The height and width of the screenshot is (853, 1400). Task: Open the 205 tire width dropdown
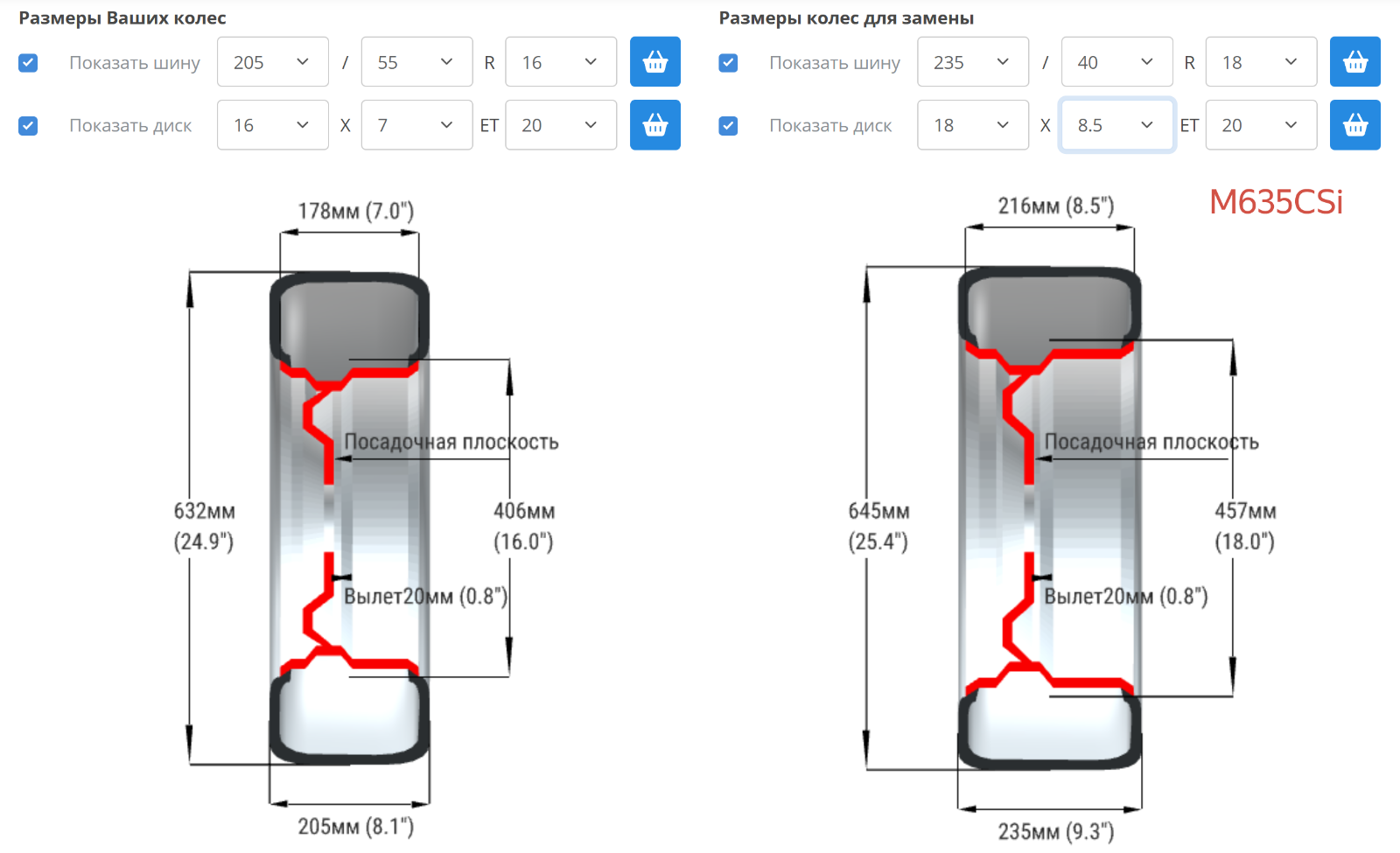click(272, 62)
